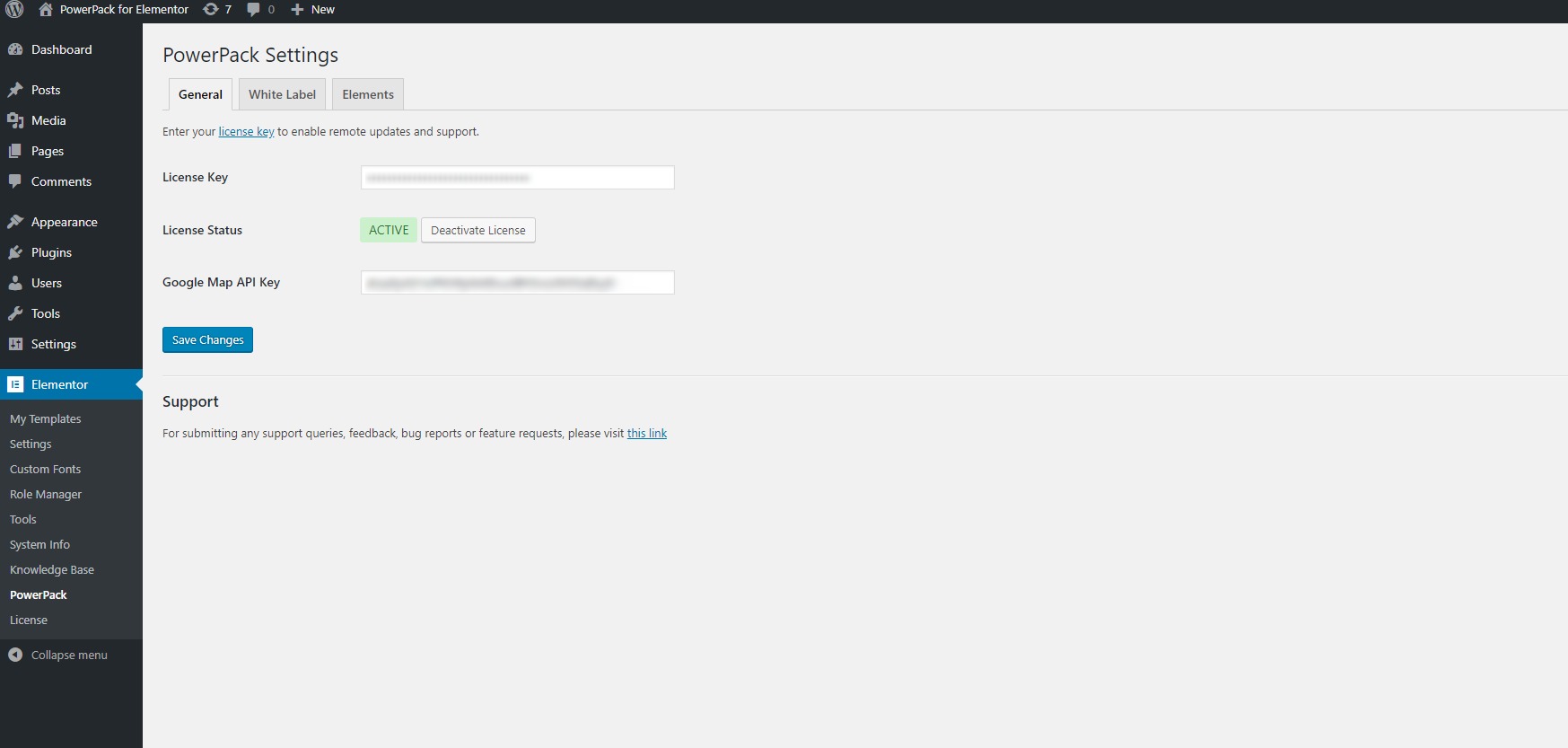This screenshot has width=1568, height=748.
Task: Click the ACTIVE license status badge
Action: (389, 230)
